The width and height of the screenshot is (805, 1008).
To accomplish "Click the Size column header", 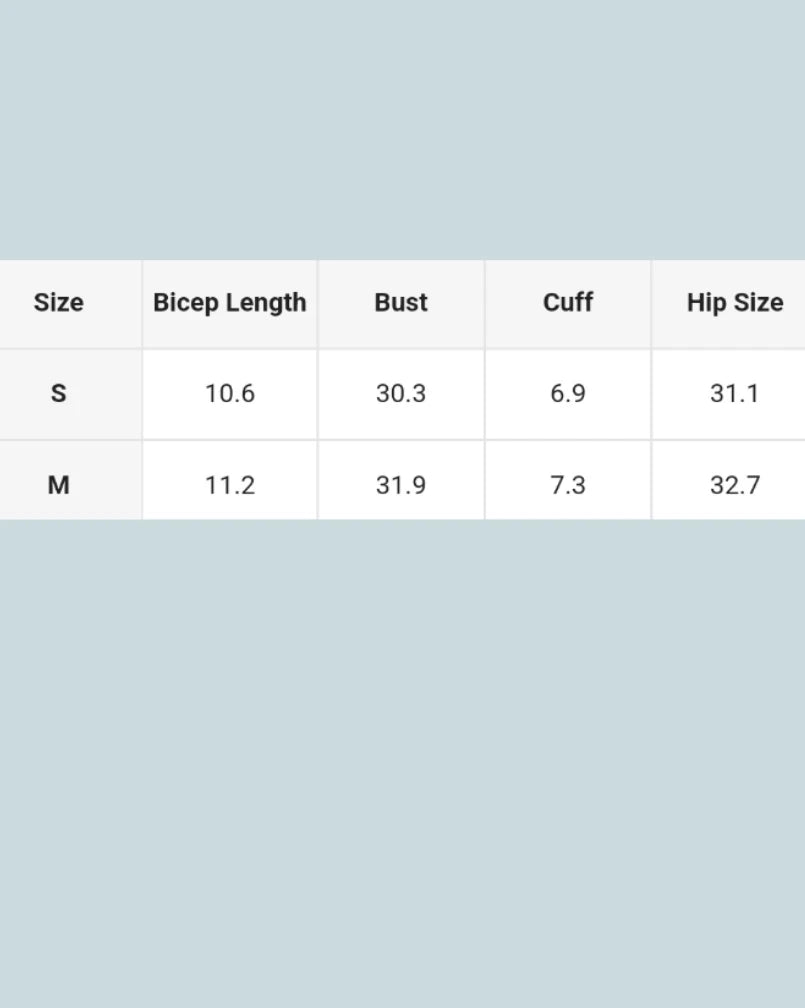I will coord(58,303).
